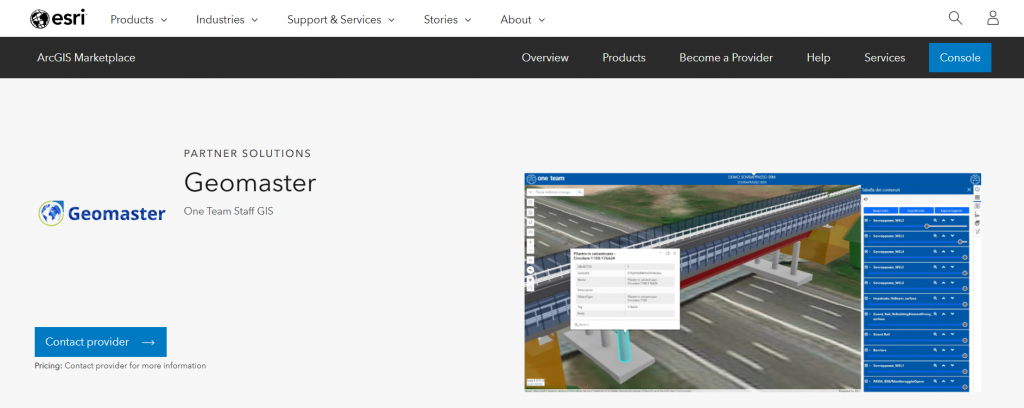The width and height of the screenshot is (1024, 408).
Task: Expand the Products dropdown in top navigation
Action: [x=138, y=20]
